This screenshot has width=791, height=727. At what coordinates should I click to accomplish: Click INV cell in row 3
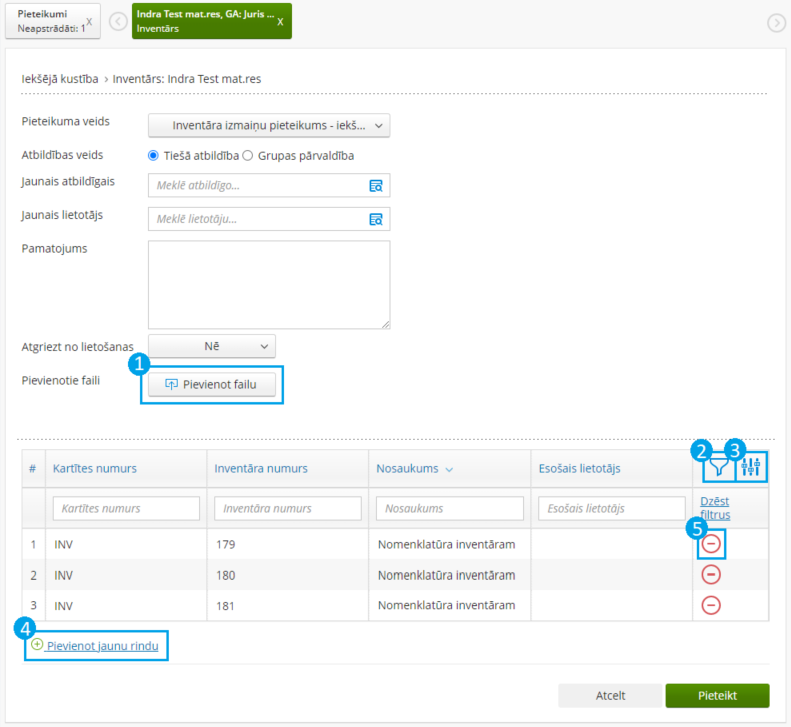(x=64, y=606)
